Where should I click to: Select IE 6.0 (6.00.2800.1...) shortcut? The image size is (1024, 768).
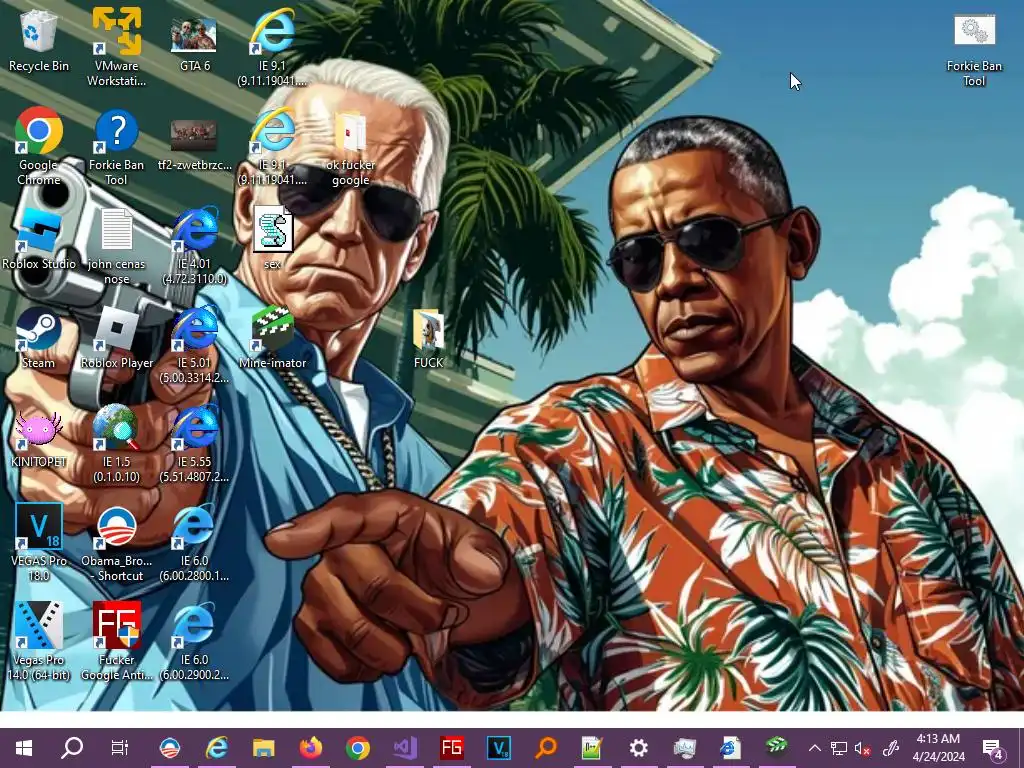tap(194, 543)
